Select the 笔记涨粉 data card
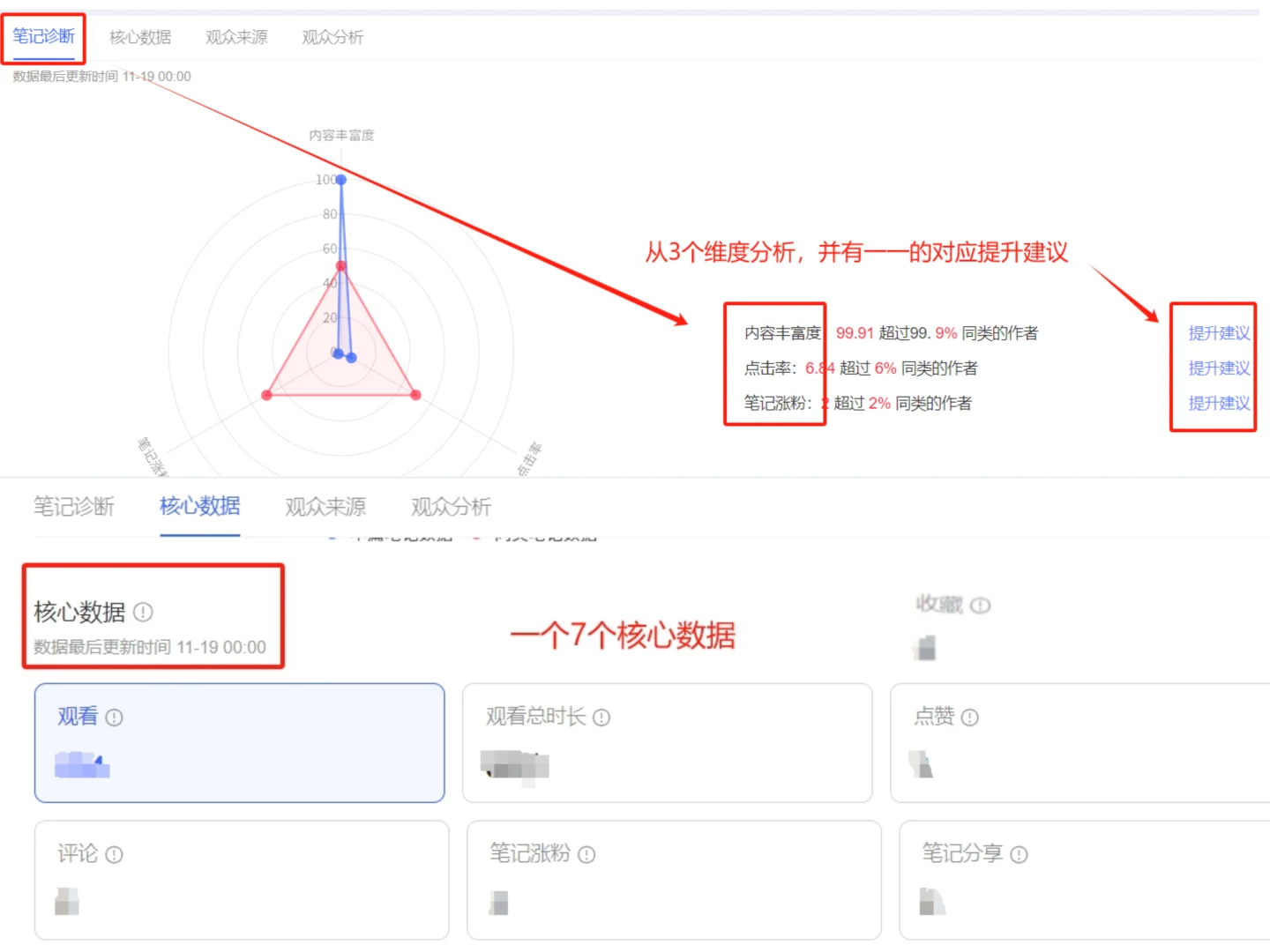The height and width of the screenshot is (952, 1270). [674, 880]
